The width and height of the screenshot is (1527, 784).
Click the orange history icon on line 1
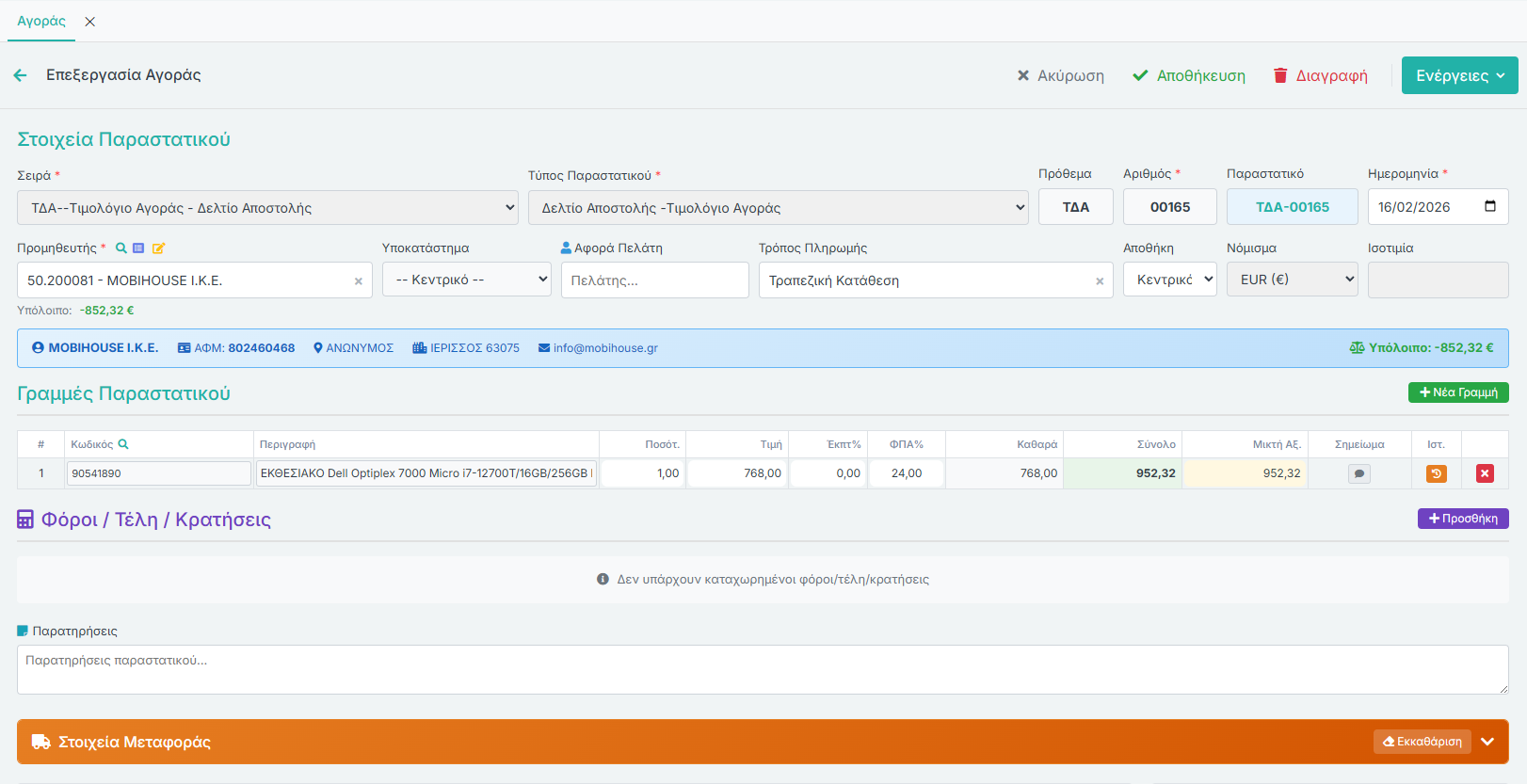pyautogui.click(x=1436, y=473)
